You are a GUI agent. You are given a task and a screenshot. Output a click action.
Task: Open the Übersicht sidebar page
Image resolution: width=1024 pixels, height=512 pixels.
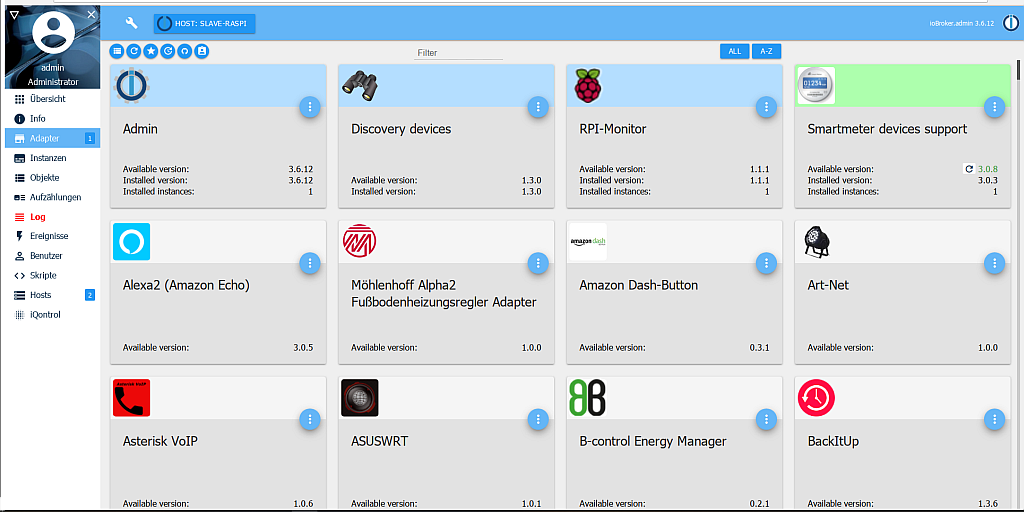[52, 99]
